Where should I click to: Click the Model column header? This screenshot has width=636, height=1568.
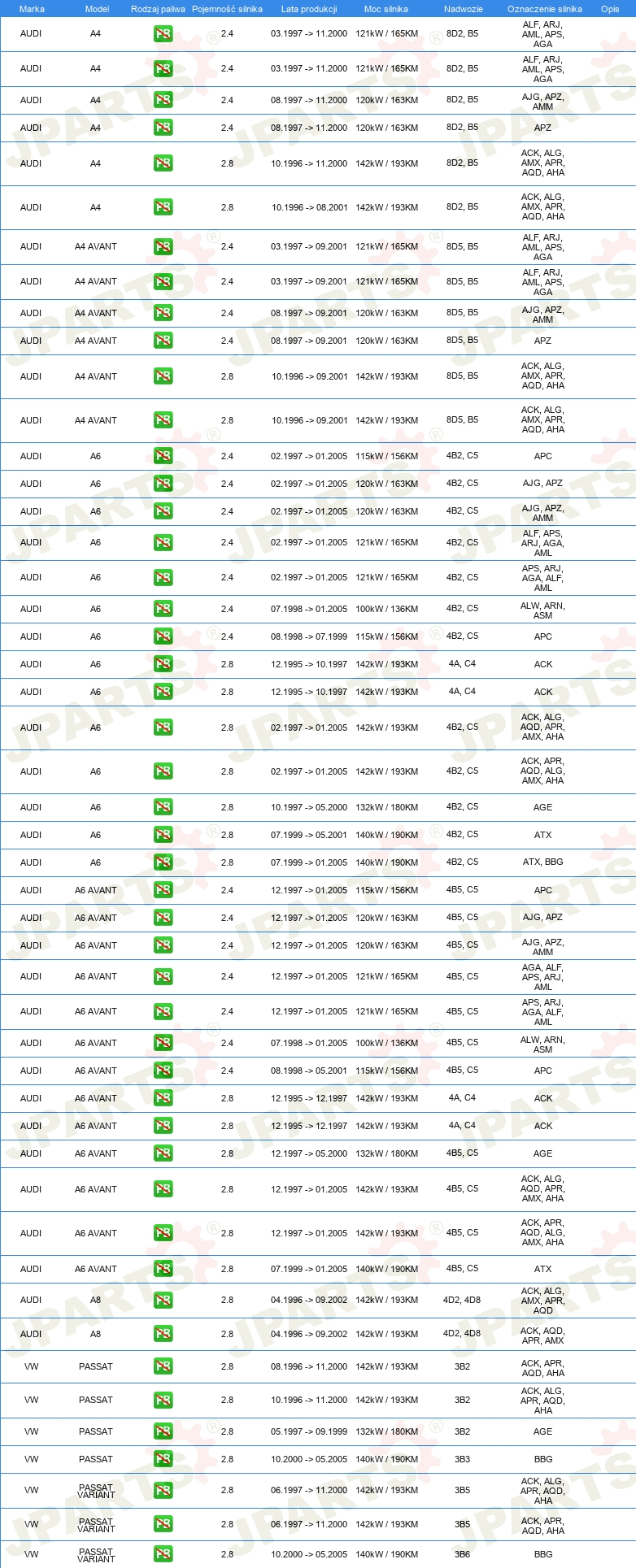[97, 9]
